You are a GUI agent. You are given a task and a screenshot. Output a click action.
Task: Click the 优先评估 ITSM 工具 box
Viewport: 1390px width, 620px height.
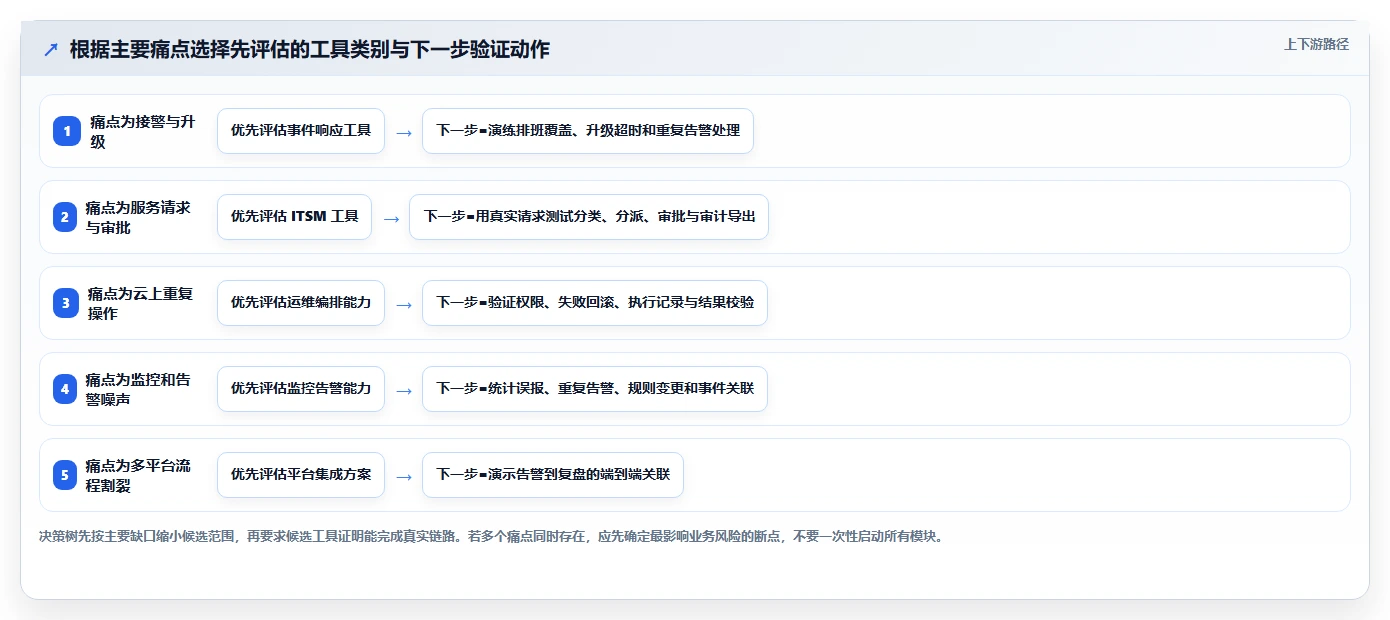click(x=294, y=217)
